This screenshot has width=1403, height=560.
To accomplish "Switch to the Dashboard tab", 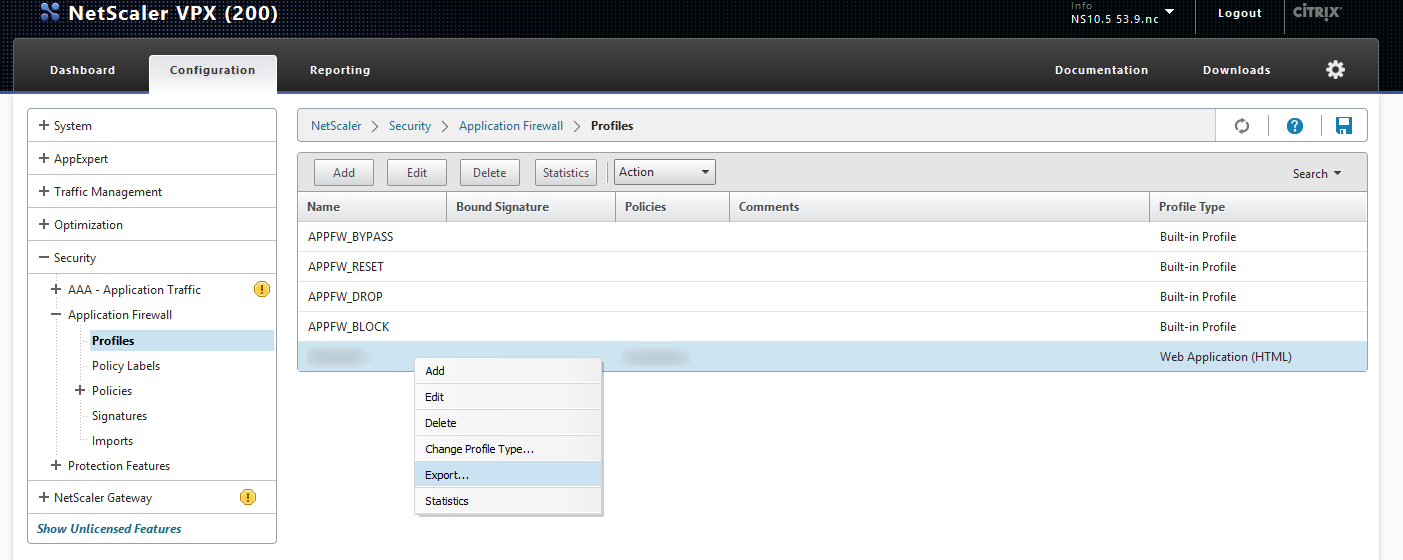I will pyautogui.click(x=82, y=70).
